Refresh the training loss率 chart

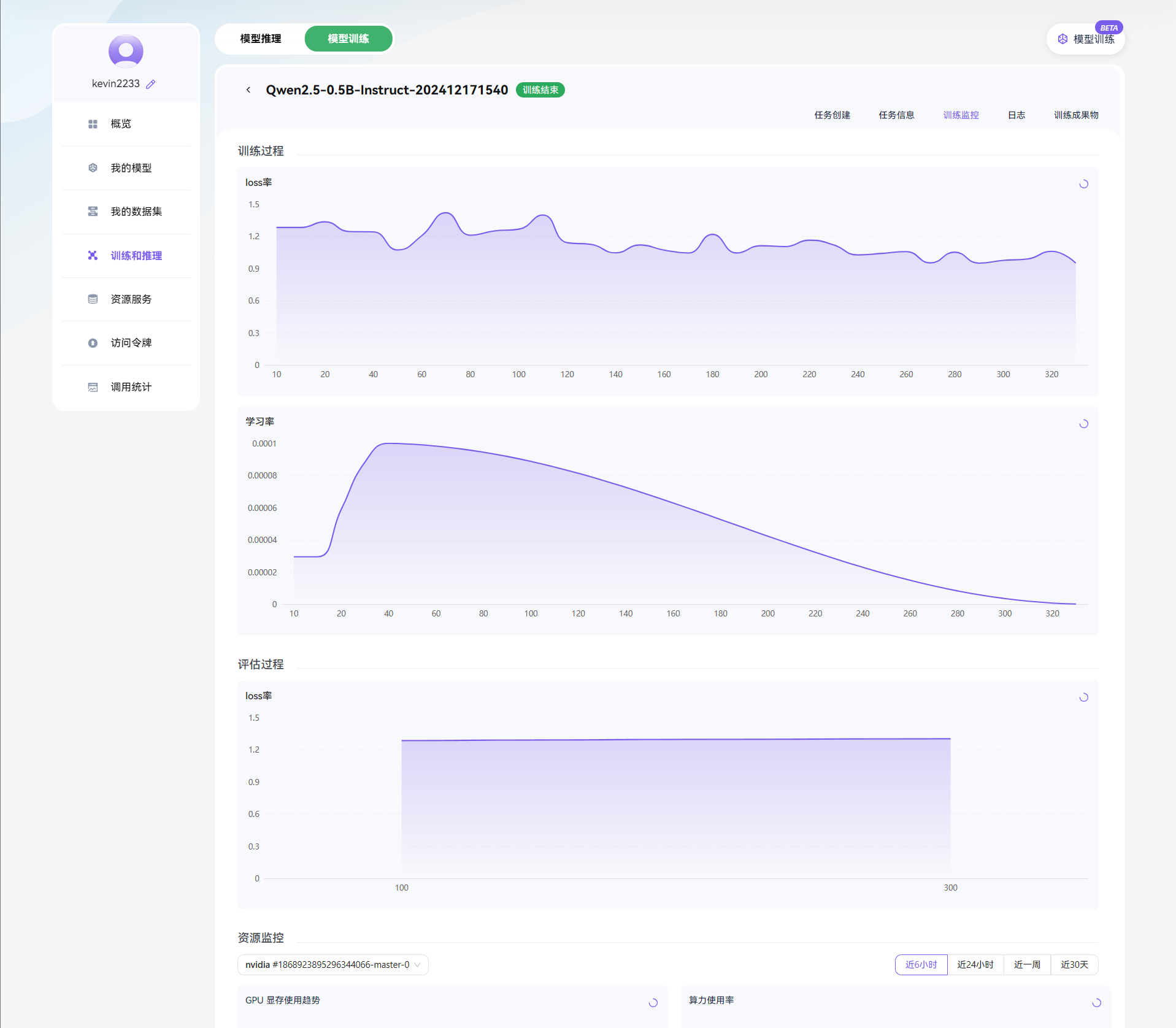coord(1084,184)
